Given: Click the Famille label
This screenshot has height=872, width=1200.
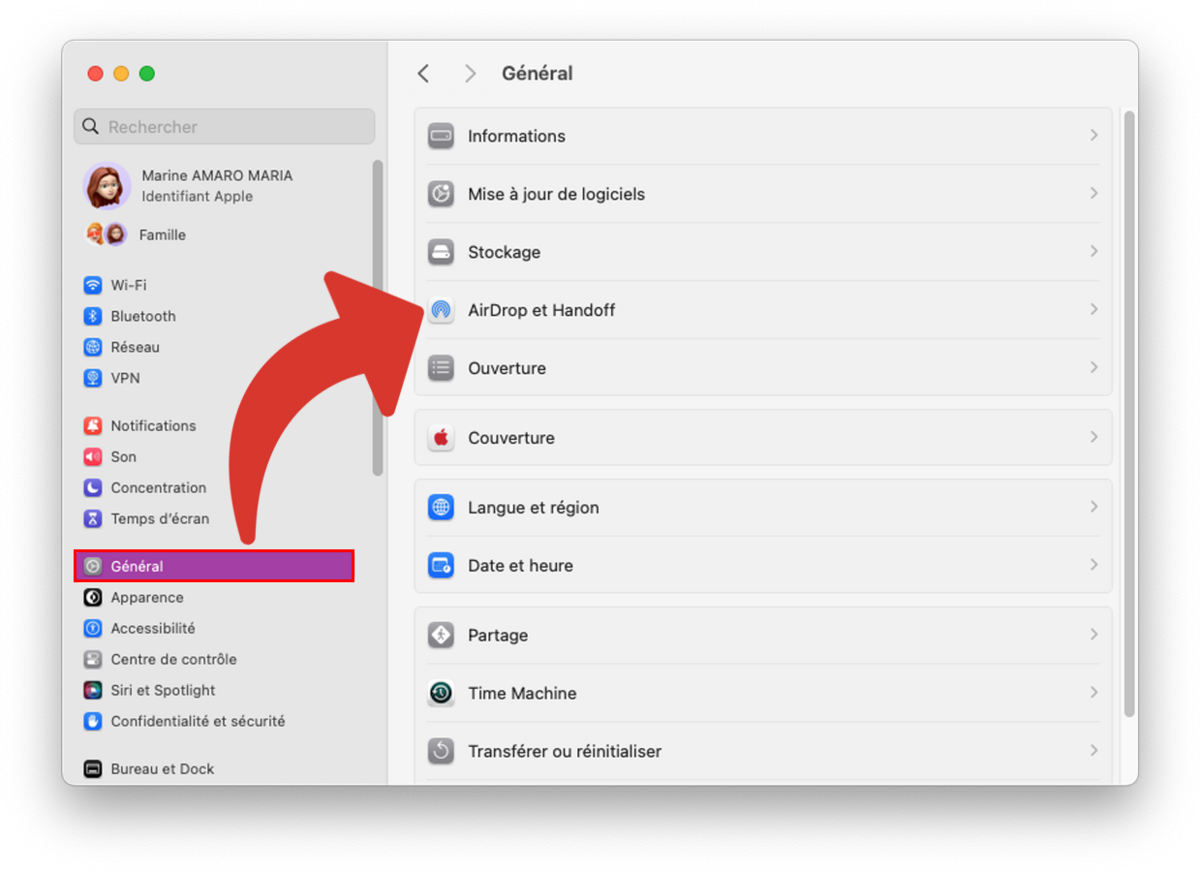Looking at the screenshot, I should (162, 235).
